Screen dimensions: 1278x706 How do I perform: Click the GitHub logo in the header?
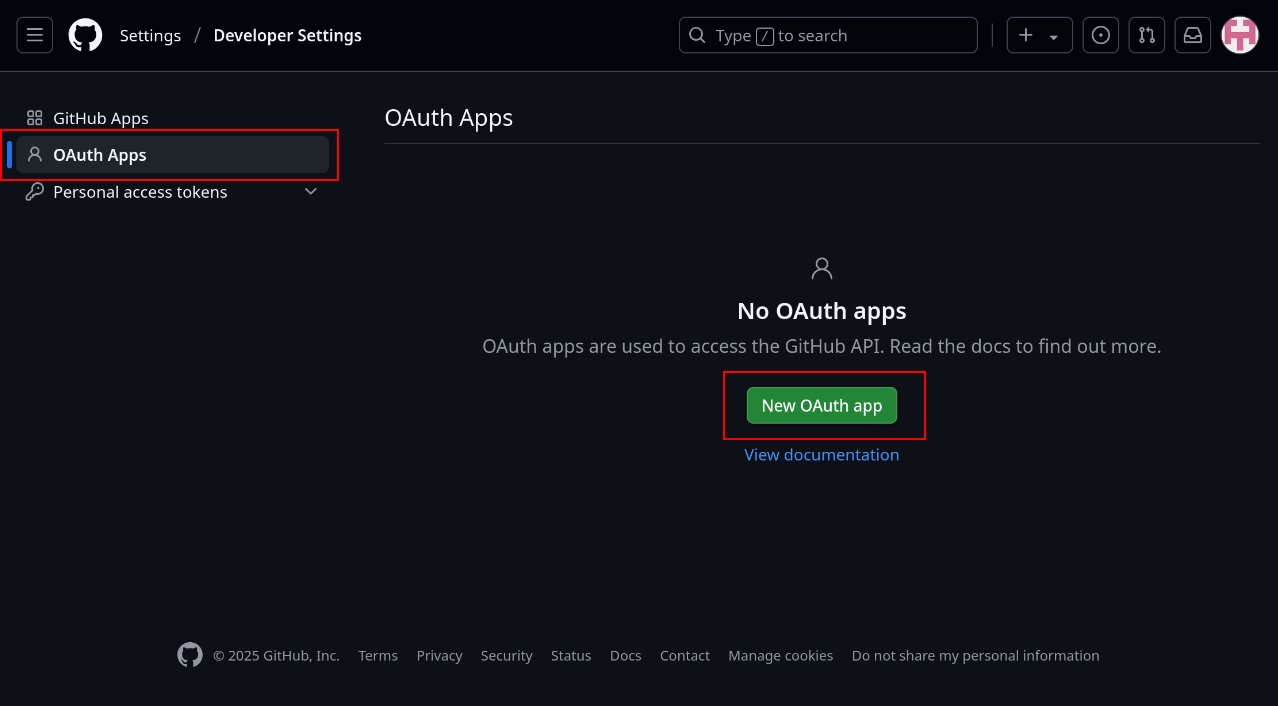pos(85,35)
